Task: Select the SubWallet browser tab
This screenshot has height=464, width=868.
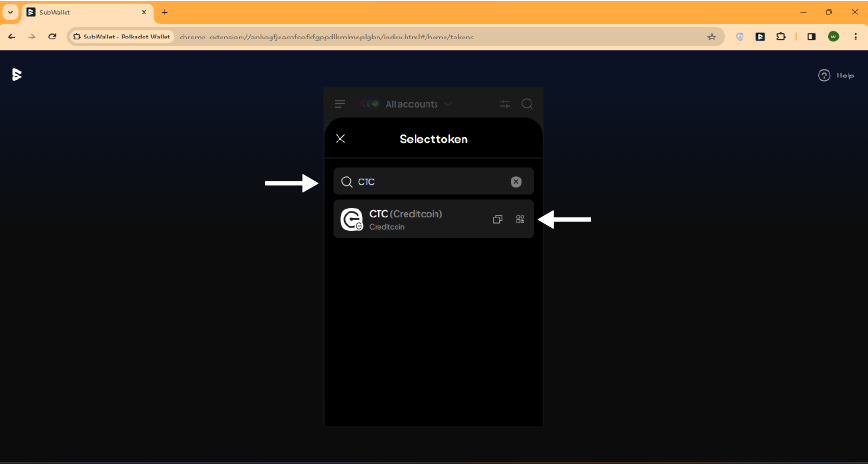Action: (87, 12)
